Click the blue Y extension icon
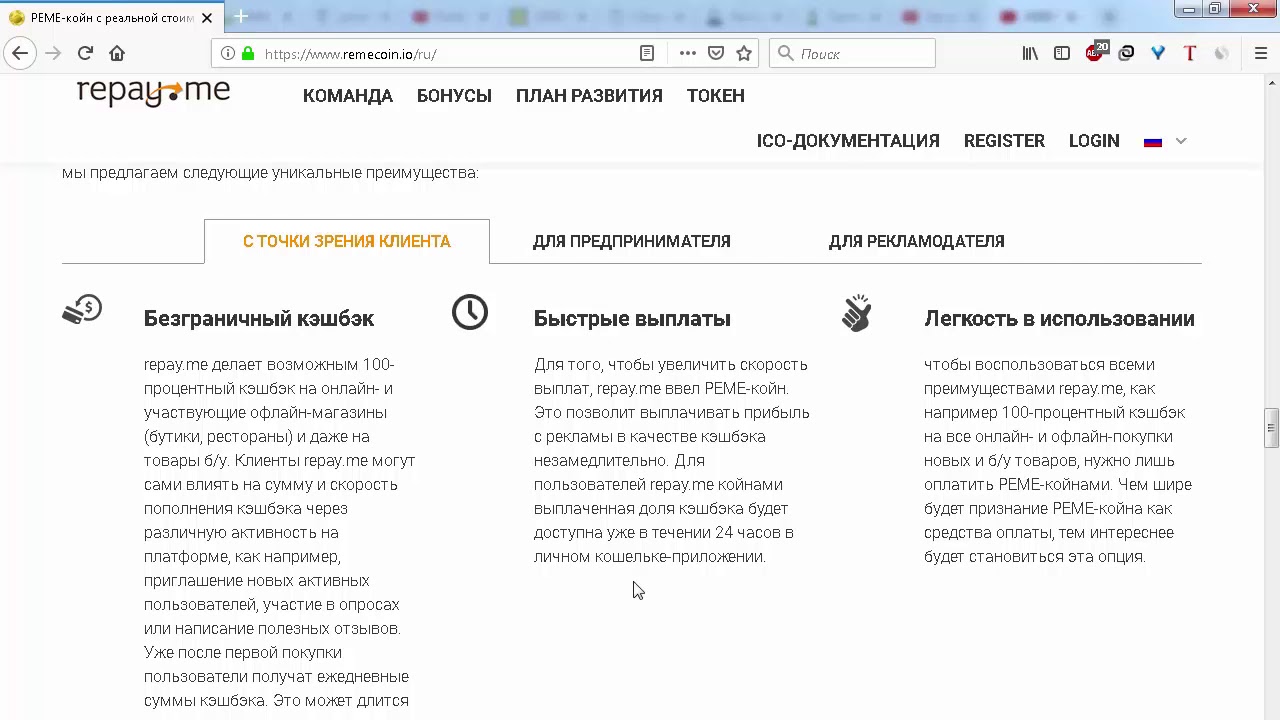 point(1158,54)
